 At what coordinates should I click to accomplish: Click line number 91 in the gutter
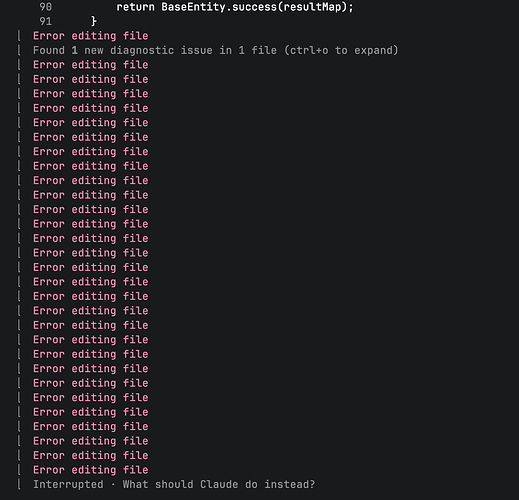[46, 21]
